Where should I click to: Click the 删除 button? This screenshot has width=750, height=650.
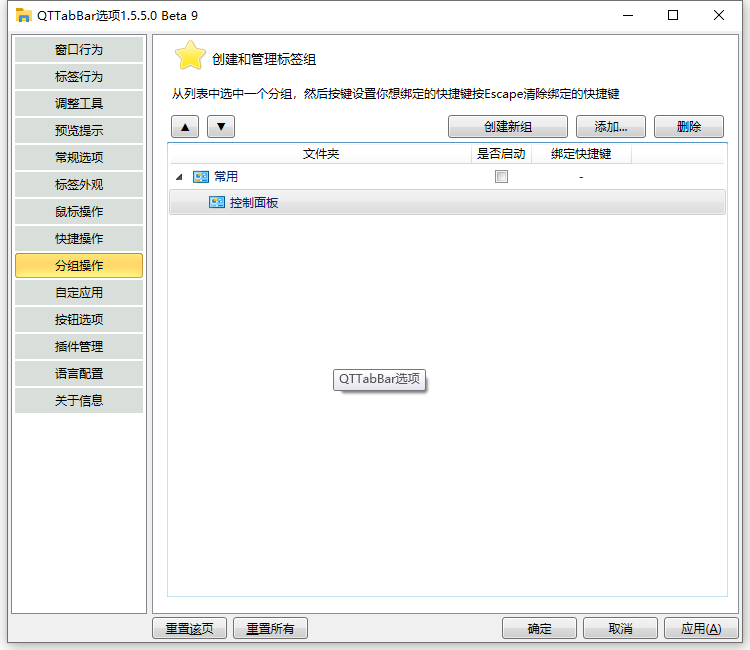click(x=689, y=127)
